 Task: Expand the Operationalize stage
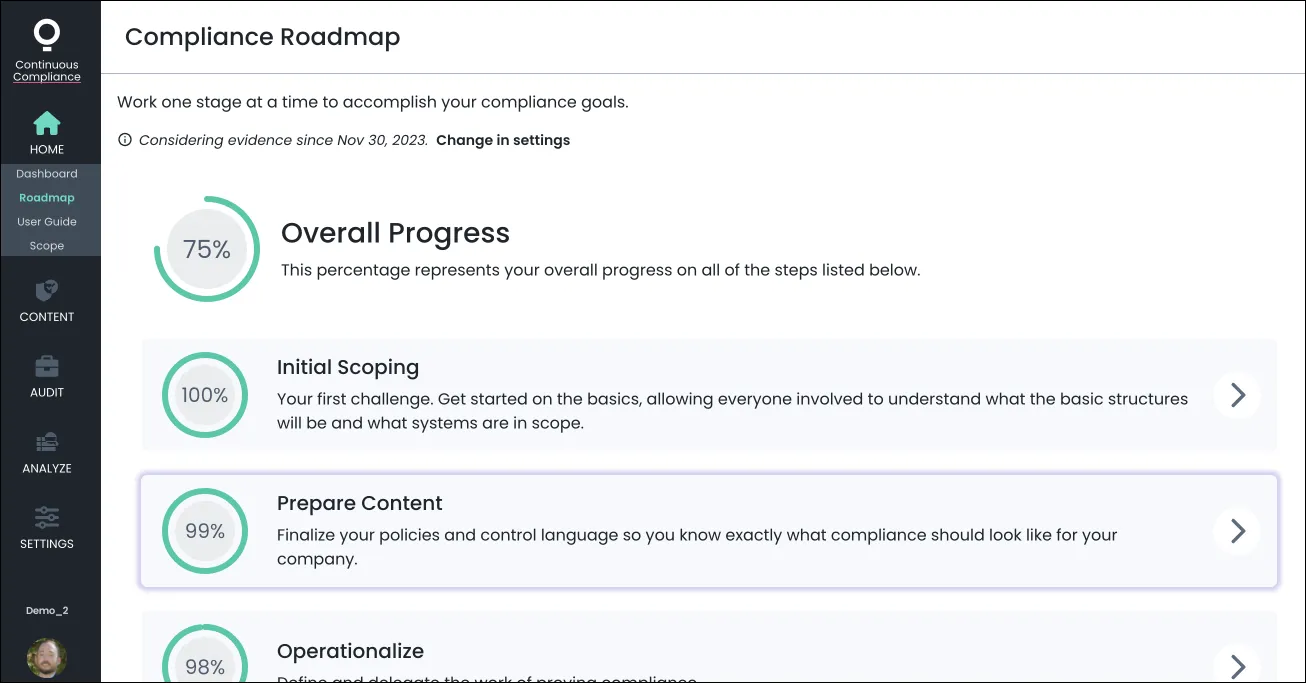tap(1237, 665)
